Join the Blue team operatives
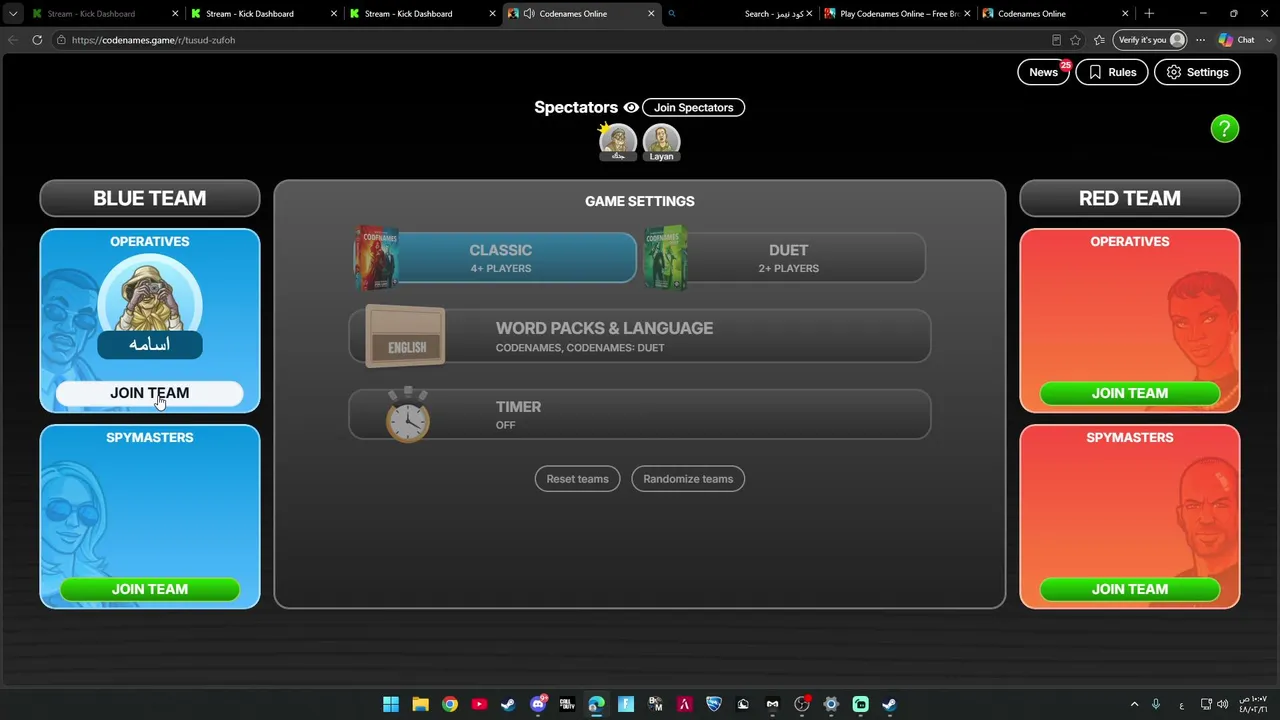Image resolution: width=1280 pixels, height=720 pixels. [150, 394]
